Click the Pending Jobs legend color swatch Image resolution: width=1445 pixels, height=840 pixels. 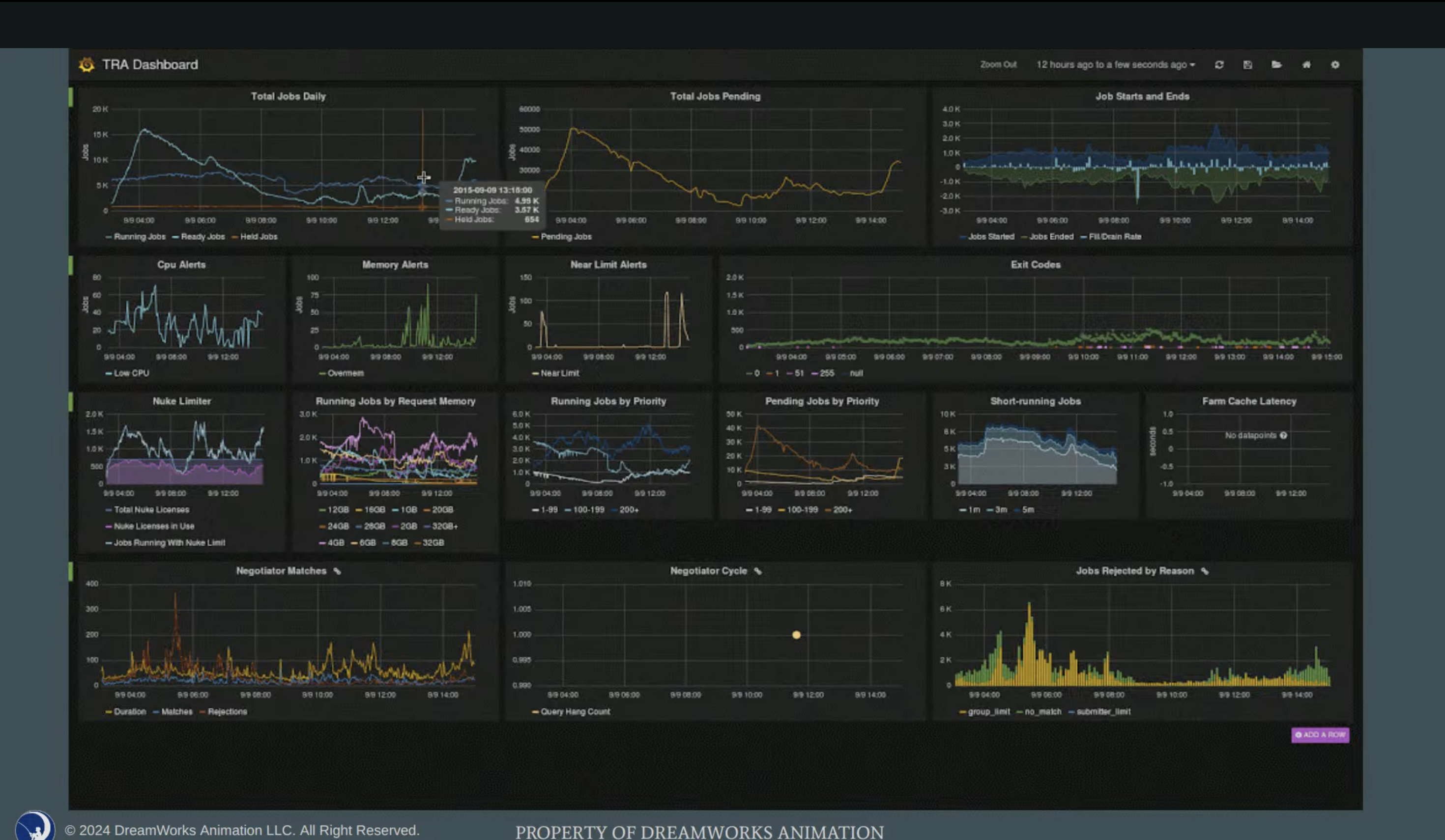(535, 237)
